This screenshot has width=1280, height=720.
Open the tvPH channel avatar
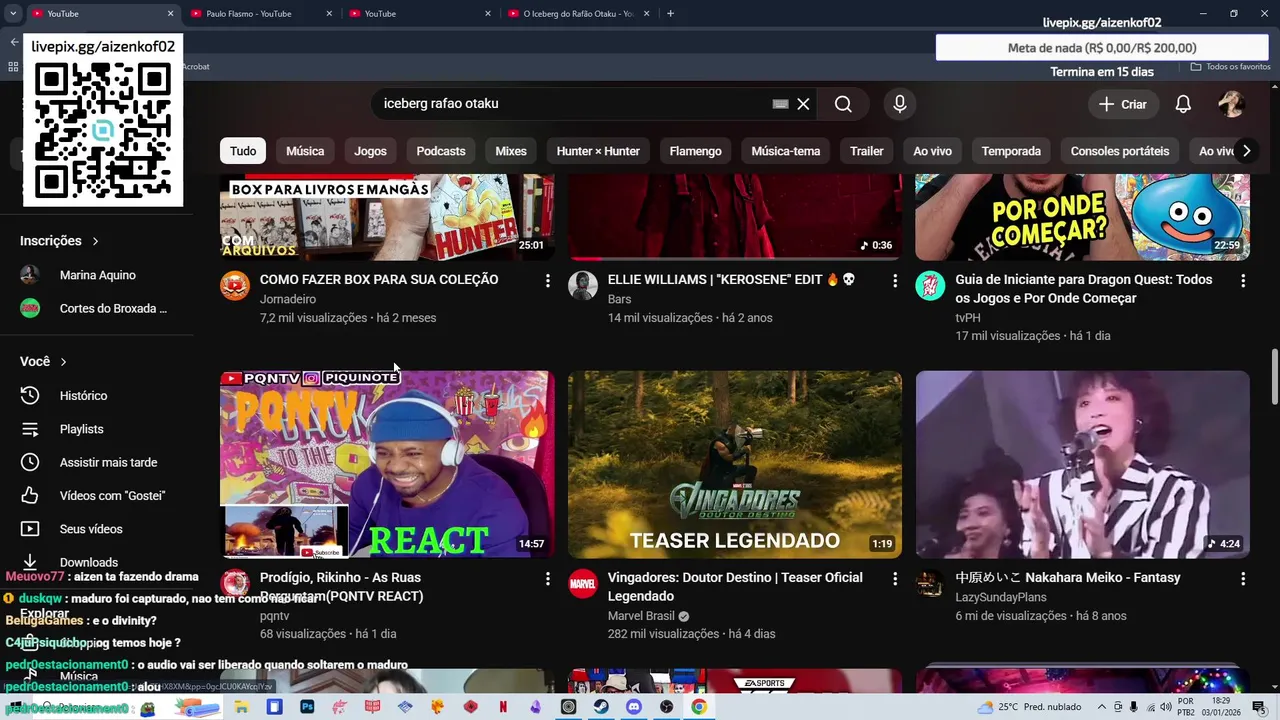point(930,285)
